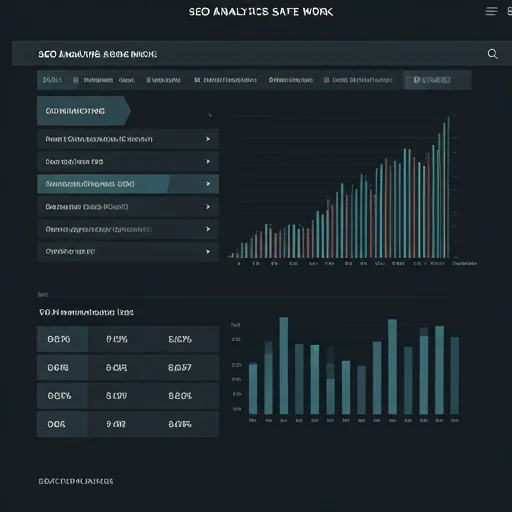
Task: Click the first cell in the table's top row
Action: point(62,339)
